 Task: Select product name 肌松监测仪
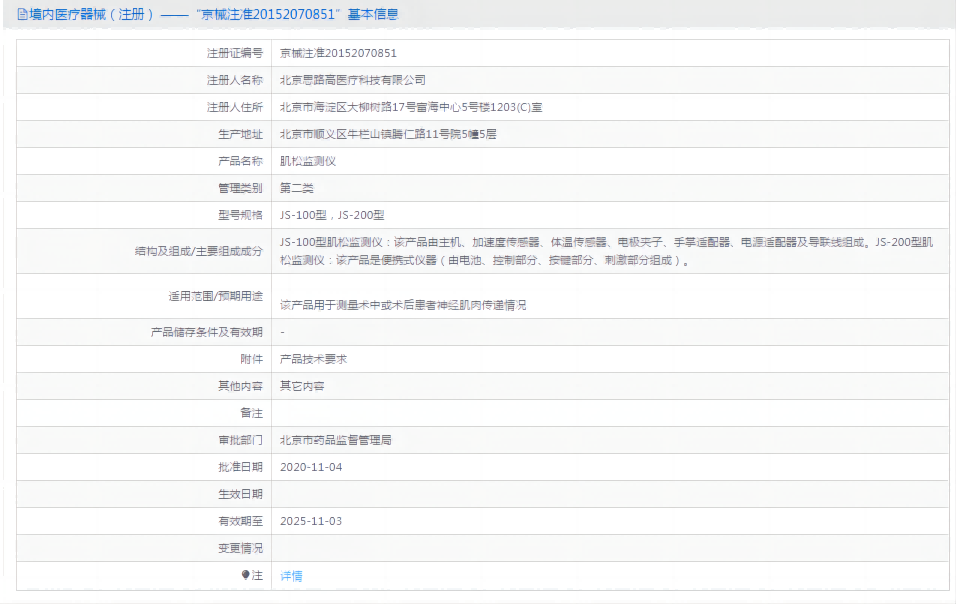pyautogui.click(x=308, y=161)
